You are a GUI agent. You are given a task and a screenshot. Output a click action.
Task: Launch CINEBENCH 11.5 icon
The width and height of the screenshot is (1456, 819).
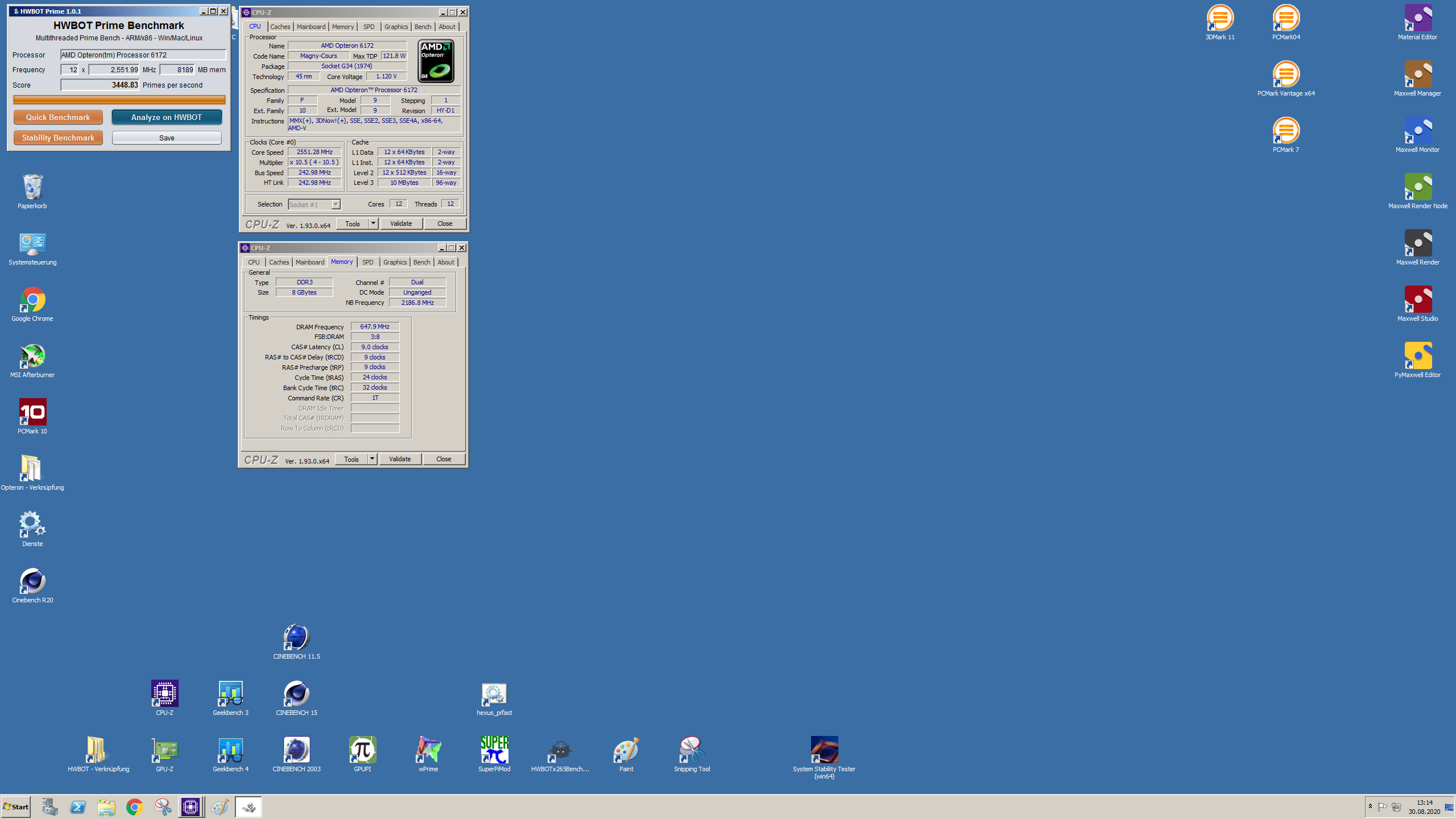(296, 642)
